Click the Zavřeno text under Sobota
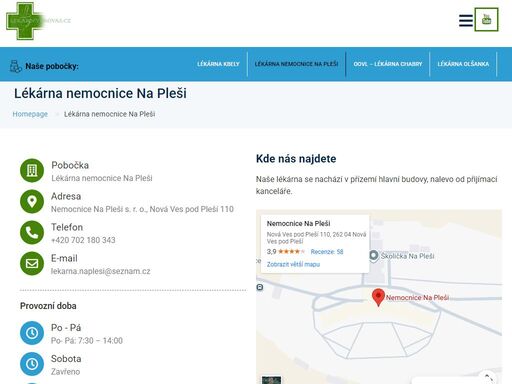Image resolution: width=512 pixels, height=384 pixels. (65, 372)
